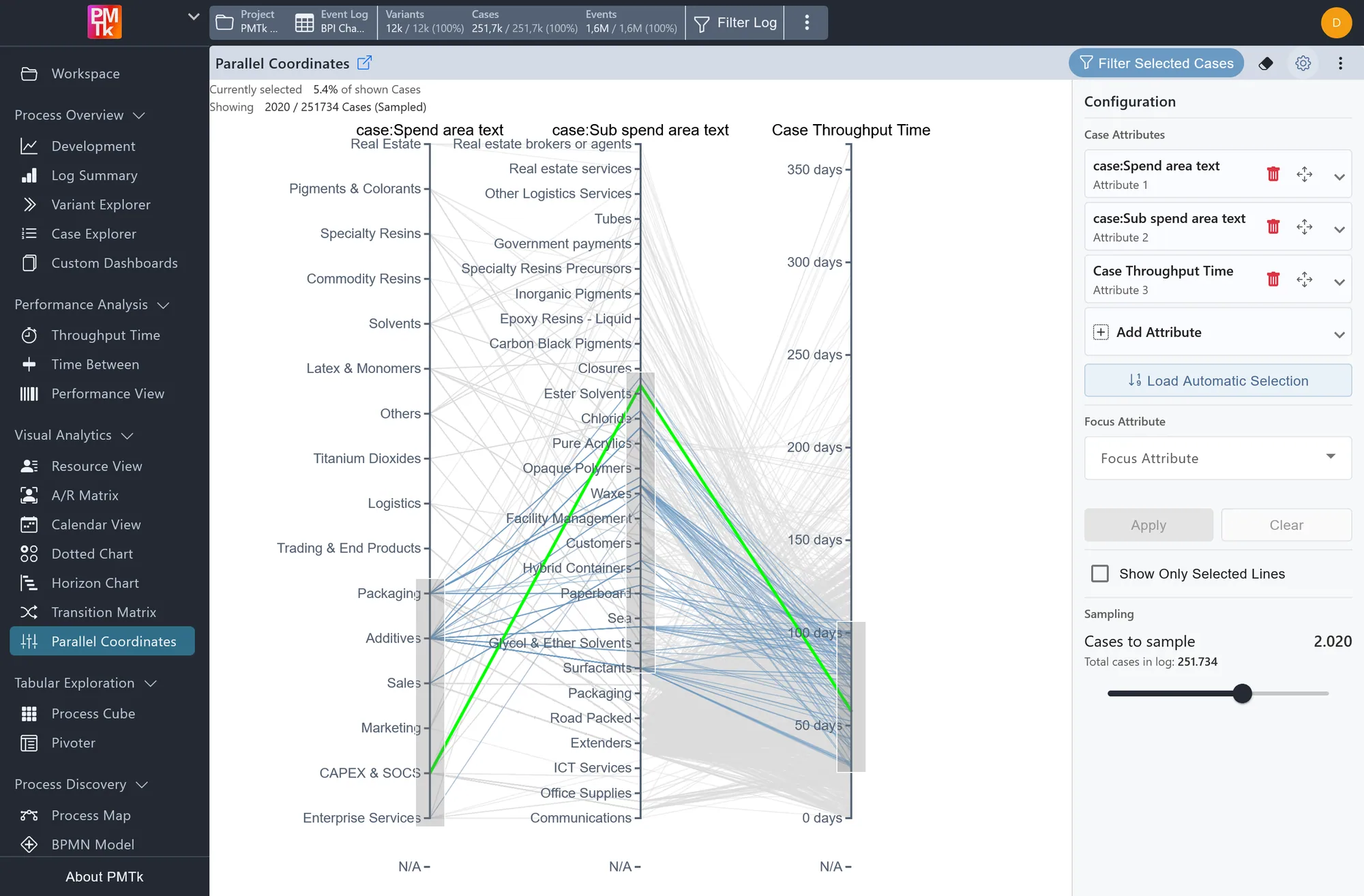
Task: Delete case:Spend area text attribute
Action: (1273, 174)
